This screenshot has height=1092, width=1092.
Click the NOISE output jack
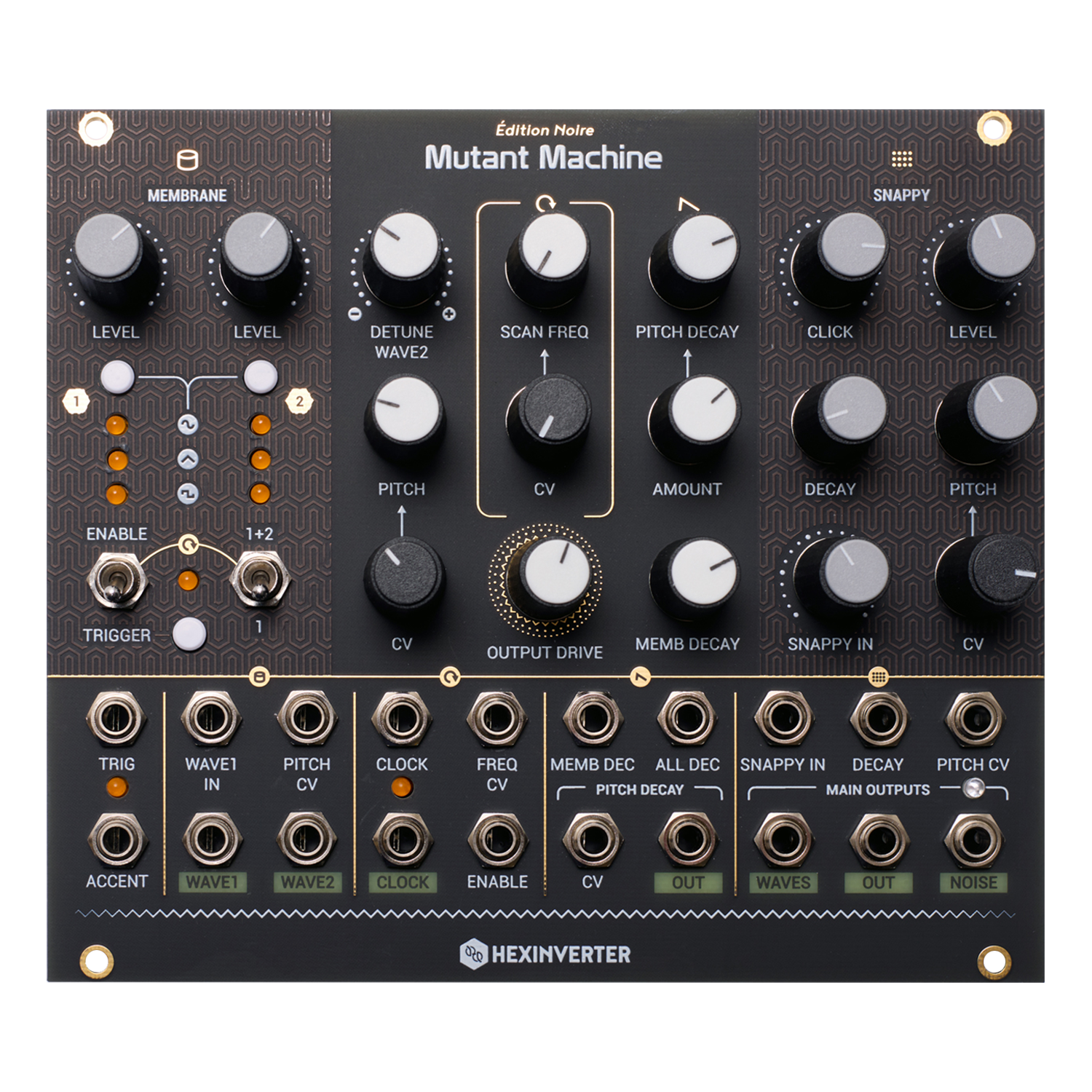point(973,841)
